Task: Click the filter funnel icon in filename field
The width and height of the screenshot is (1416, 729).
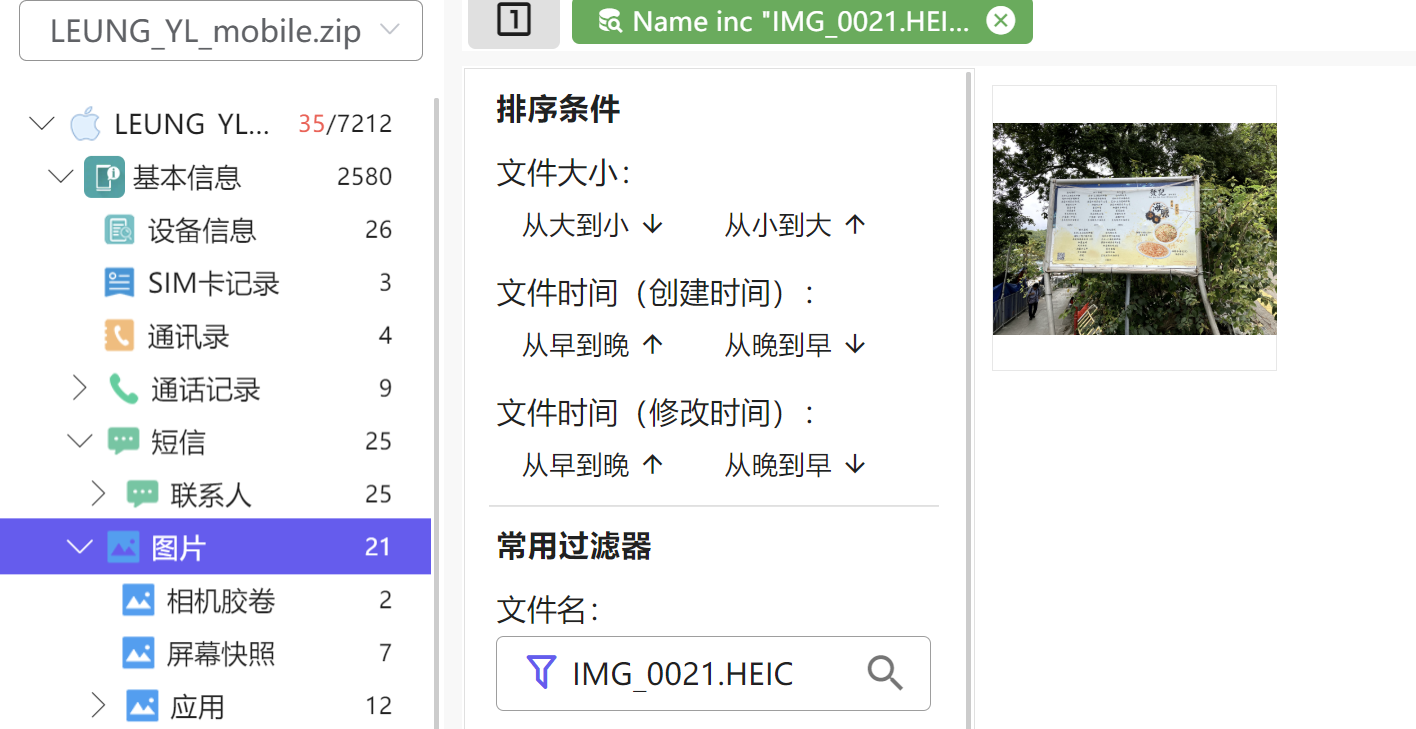Action: [540, 673]
